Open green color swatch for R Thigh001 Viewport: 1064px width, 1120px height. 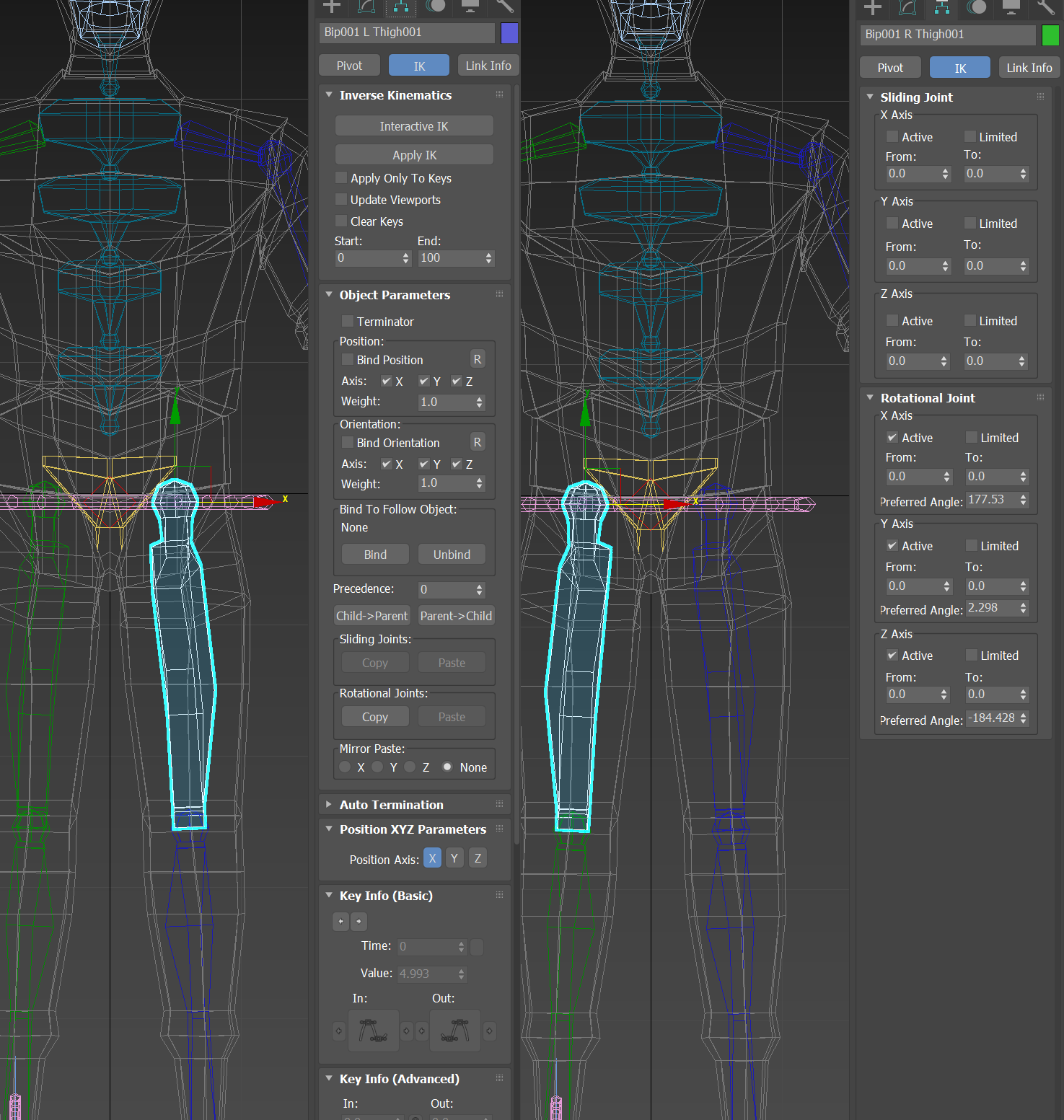(1050, 35)
